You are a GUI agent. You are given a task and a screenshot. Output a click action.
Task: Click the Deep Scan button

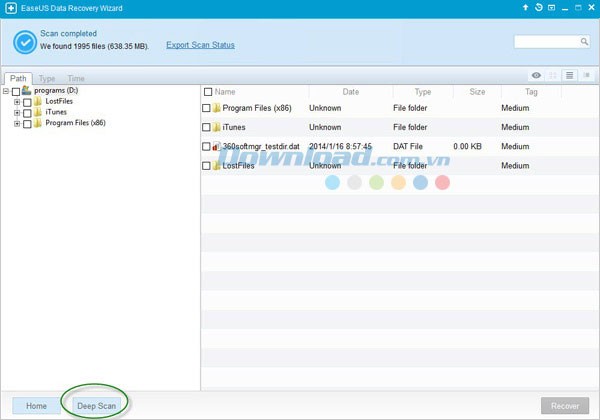click(97, 406)
